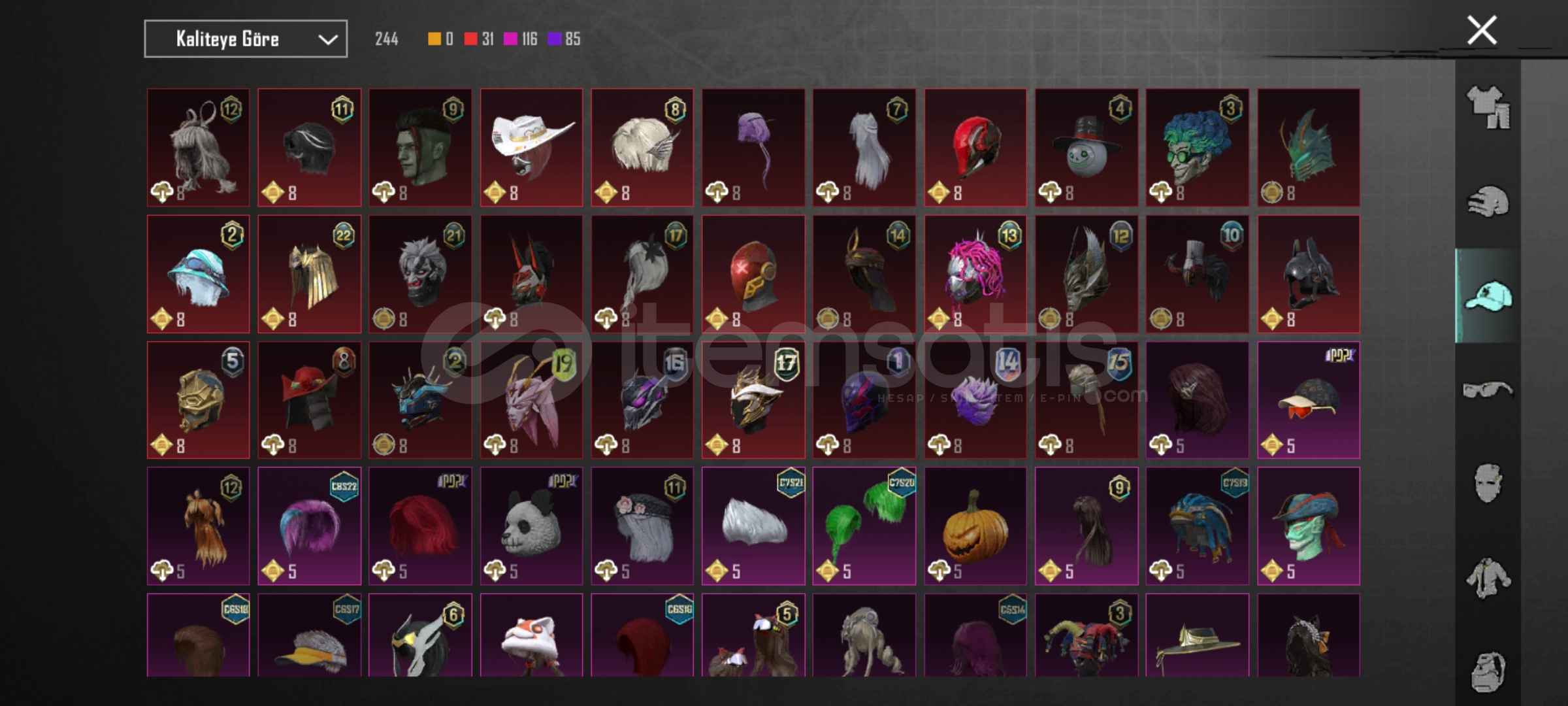Choose the panda head mask item
Screen dimensions: 1568x706
[531, 526]
